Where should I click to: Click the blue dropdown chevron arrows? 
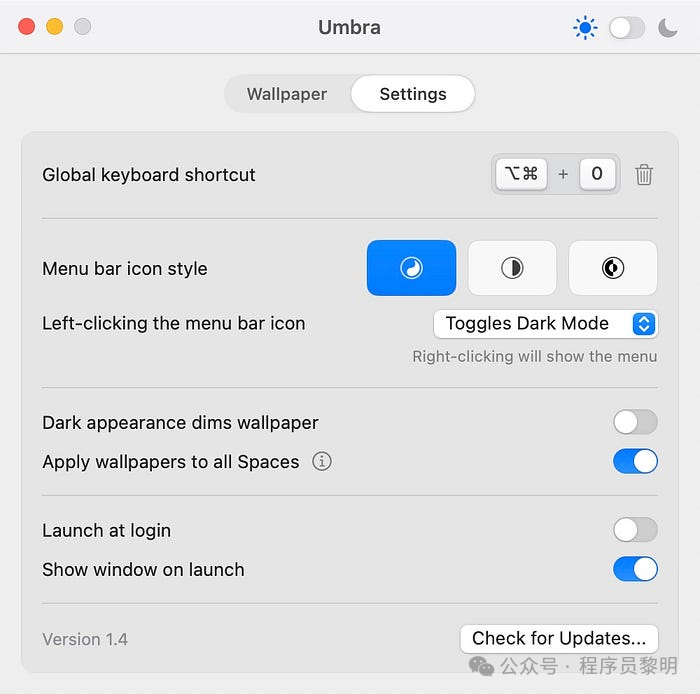(x=644, y=324)
